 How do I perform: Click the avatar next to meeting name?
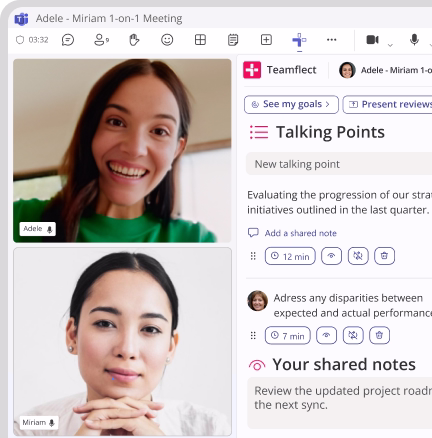[x=347, y=70]
